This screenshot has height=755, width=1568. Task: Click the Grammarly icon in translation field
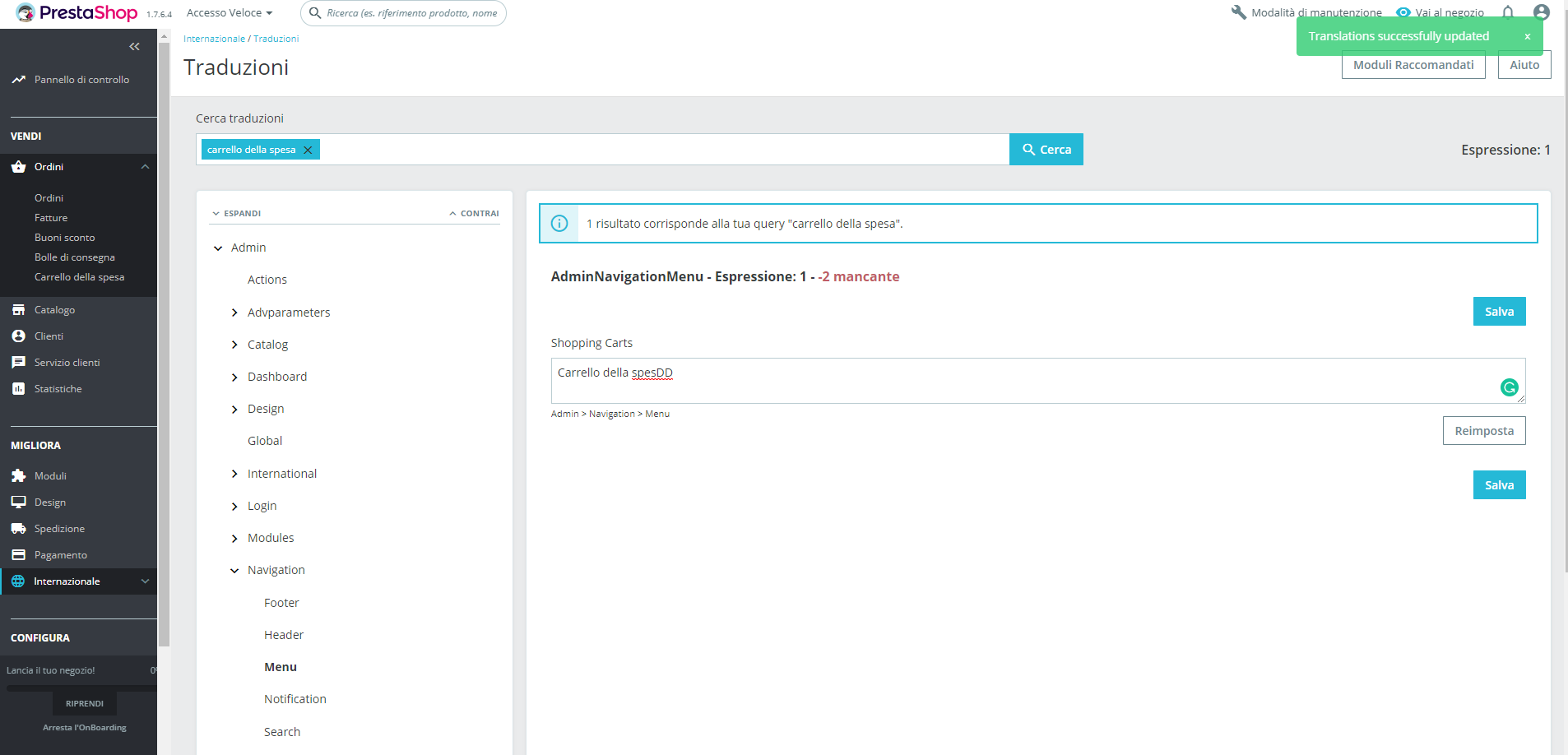point(1509,387)
